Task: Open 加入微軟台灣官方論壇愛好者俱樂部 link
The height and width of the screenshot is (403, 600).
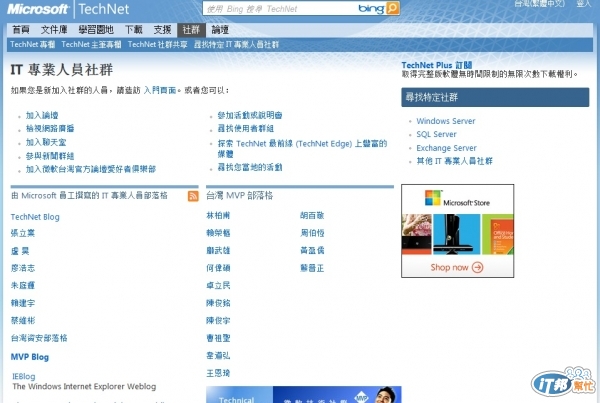Action: point(91,169)
